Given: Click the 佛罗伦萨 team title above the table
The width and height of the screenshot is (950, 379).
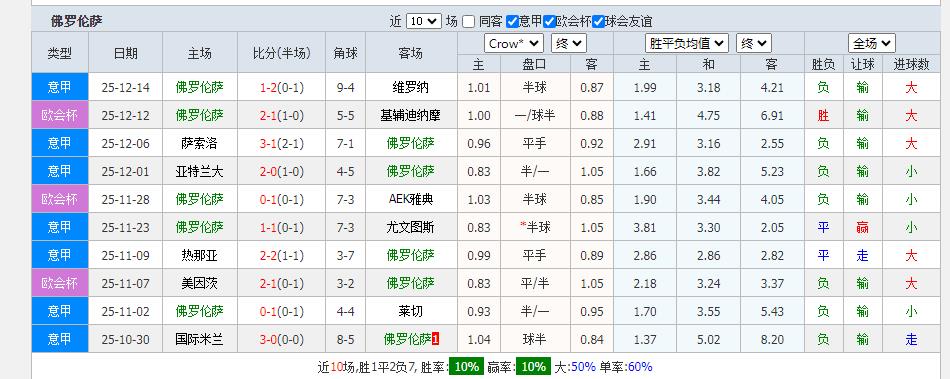Looking at the screenshot, I should tap(76, 22).
